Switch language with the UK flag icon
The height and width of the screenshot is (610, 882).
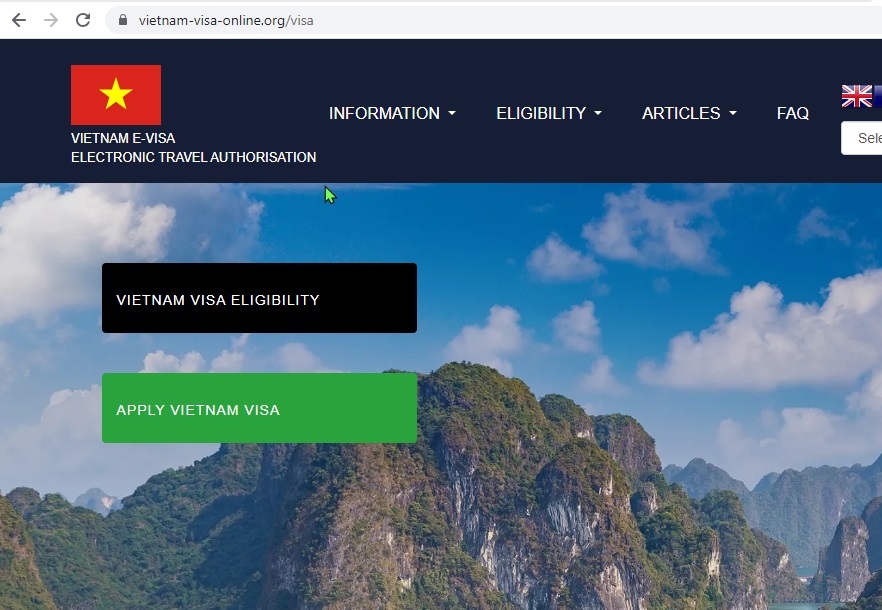(856, 96)
